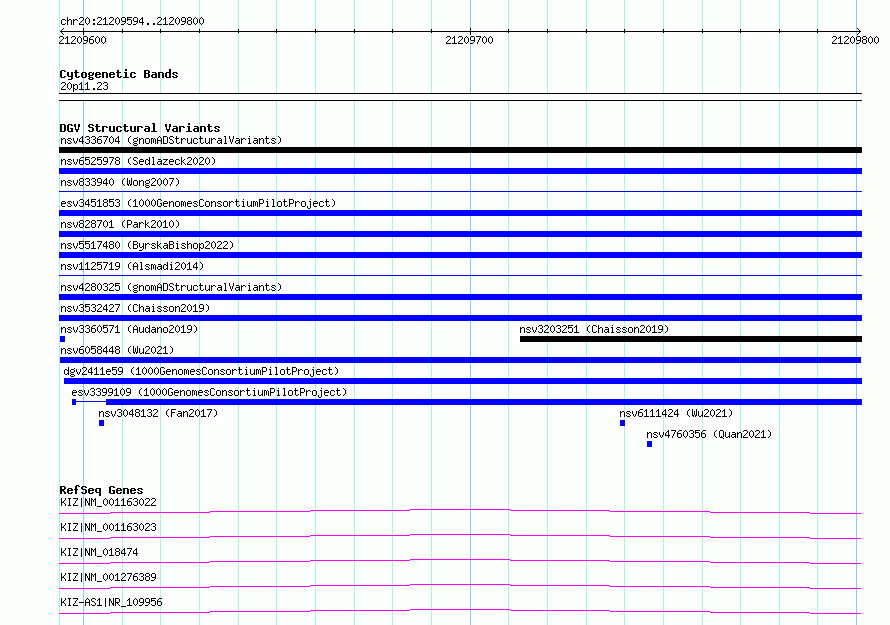Click ruler position label 21209800
This screenshot has width=890, height=625.
click(855, 40)
